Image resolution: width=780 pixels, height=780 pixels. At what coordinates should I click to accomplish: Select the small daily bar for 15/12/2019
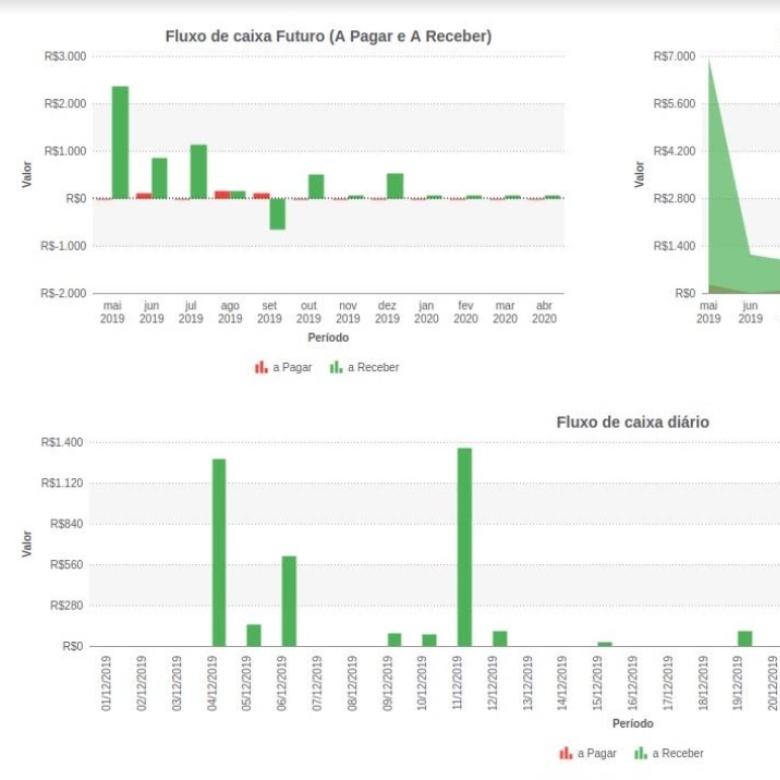click(605, 644)
